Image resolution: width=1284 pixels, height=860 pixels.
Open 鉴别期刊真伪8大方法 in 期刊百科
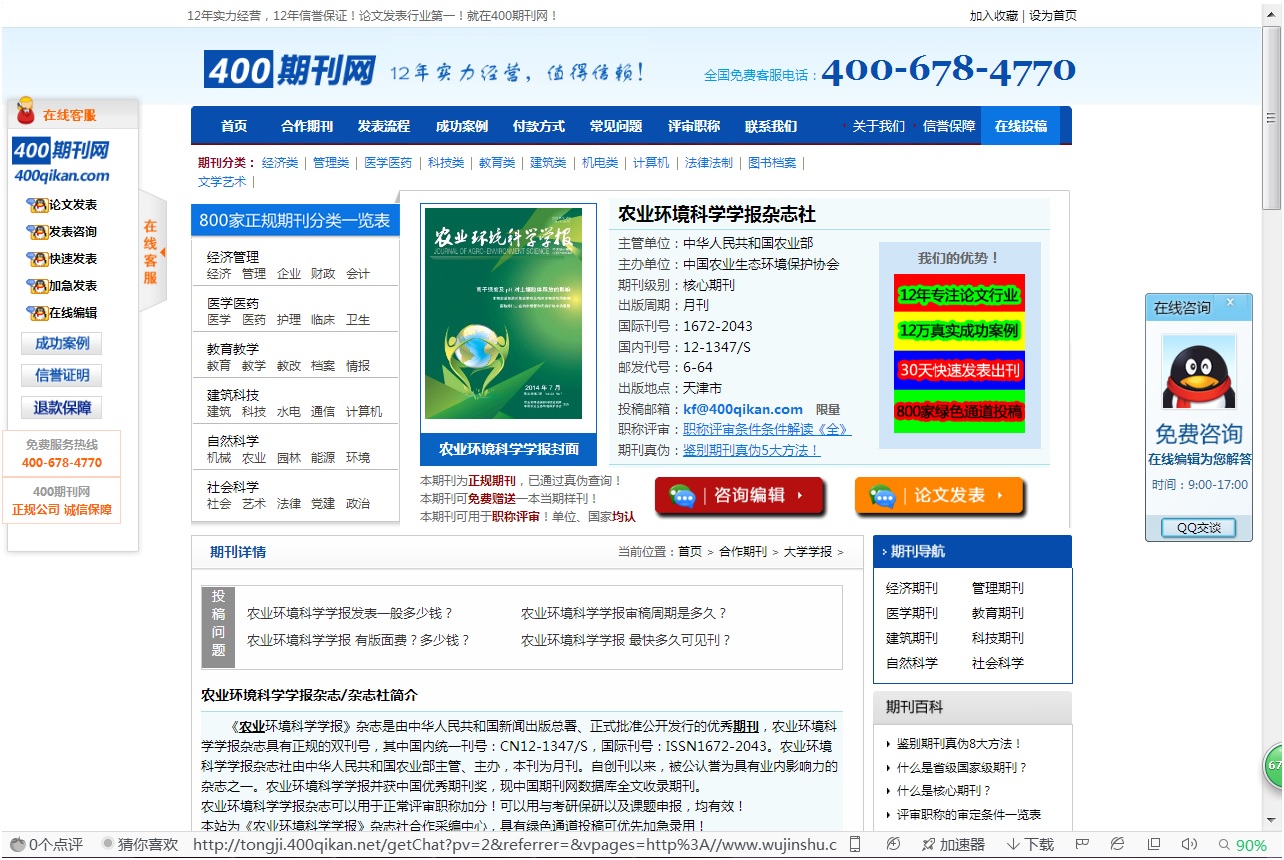[959, 744]
